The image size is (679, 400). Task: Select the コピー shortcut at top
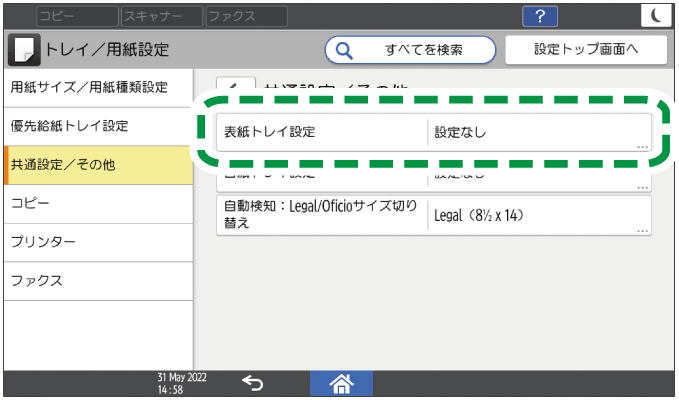click(78, 16)
